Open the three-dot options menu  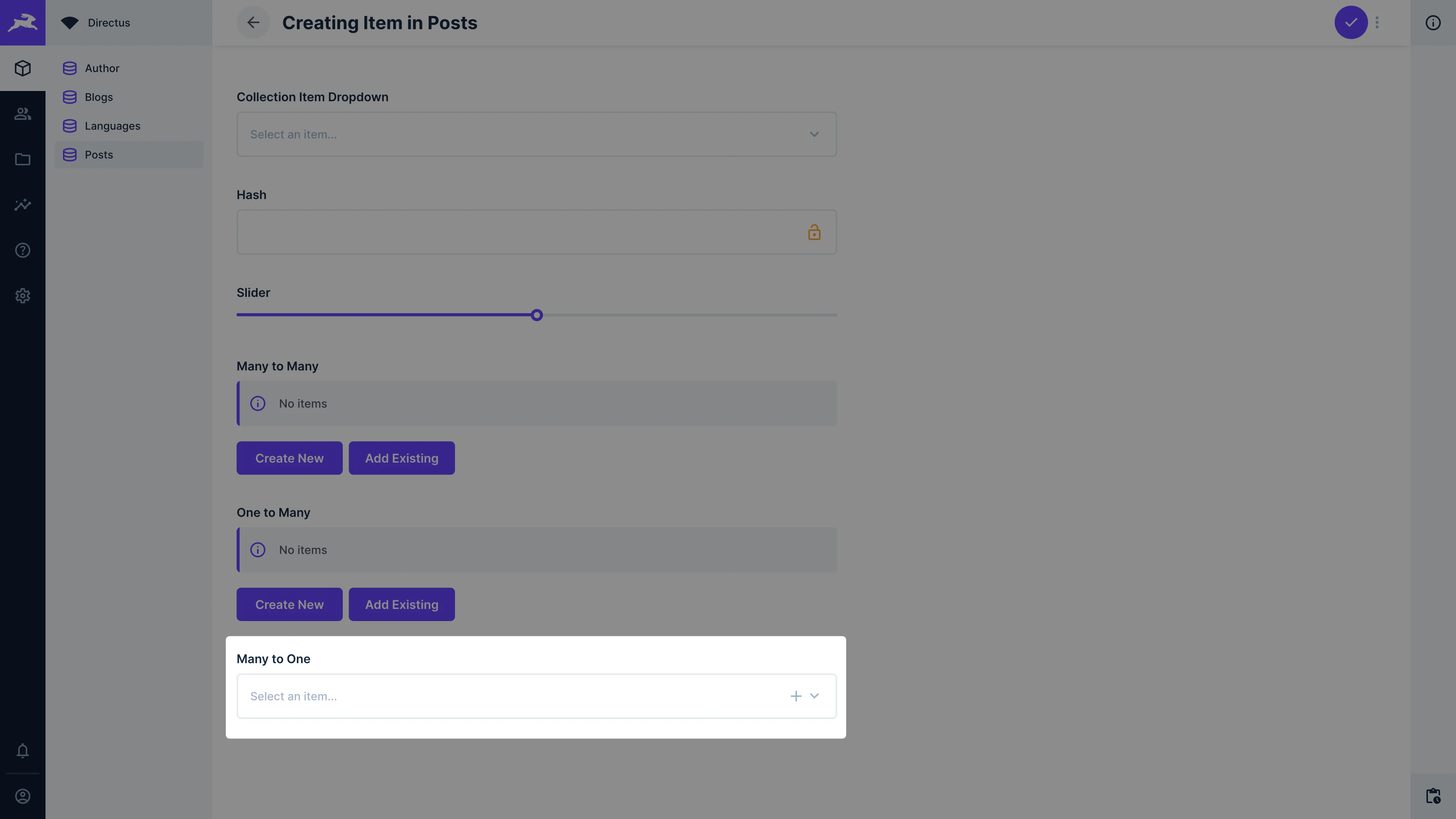click(1377, 23)
